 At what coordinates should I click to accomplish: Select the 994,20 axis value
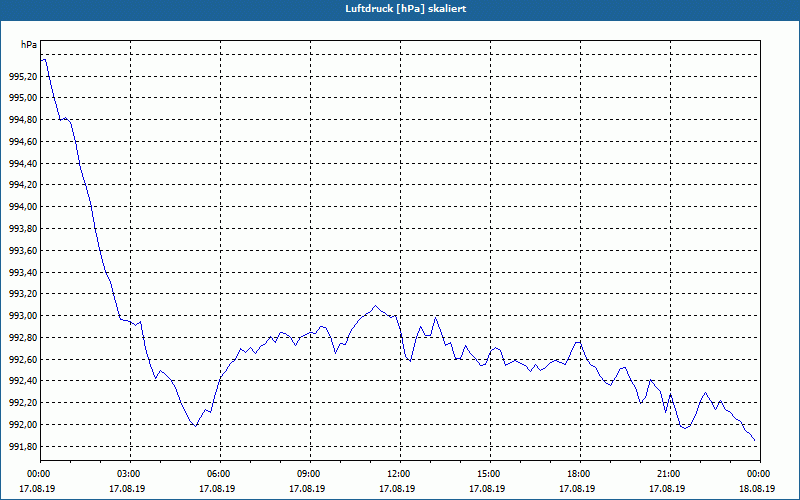(x=23, y=185)
